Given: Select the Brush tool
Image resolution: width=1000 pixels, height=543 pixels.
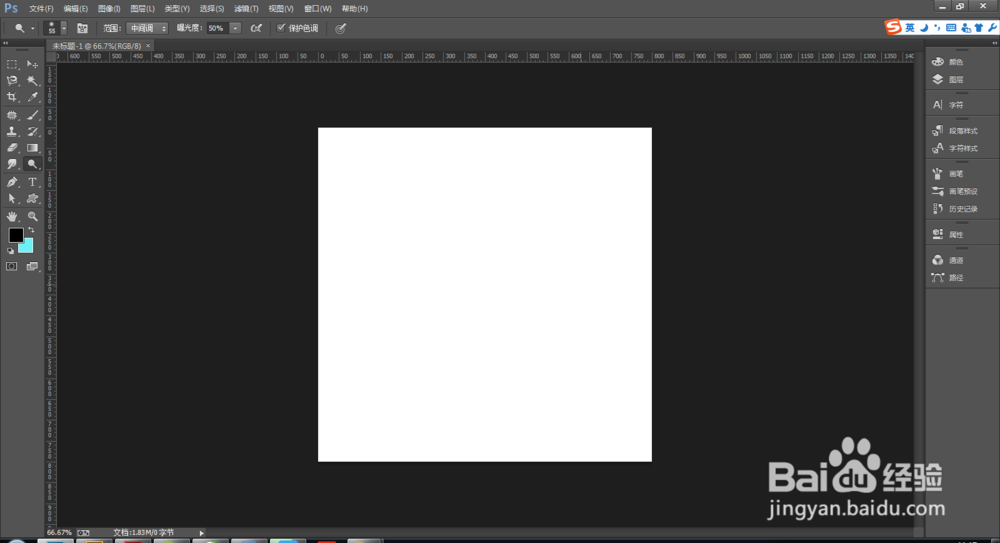Looking at the screenshot, I should pos(33,115).
